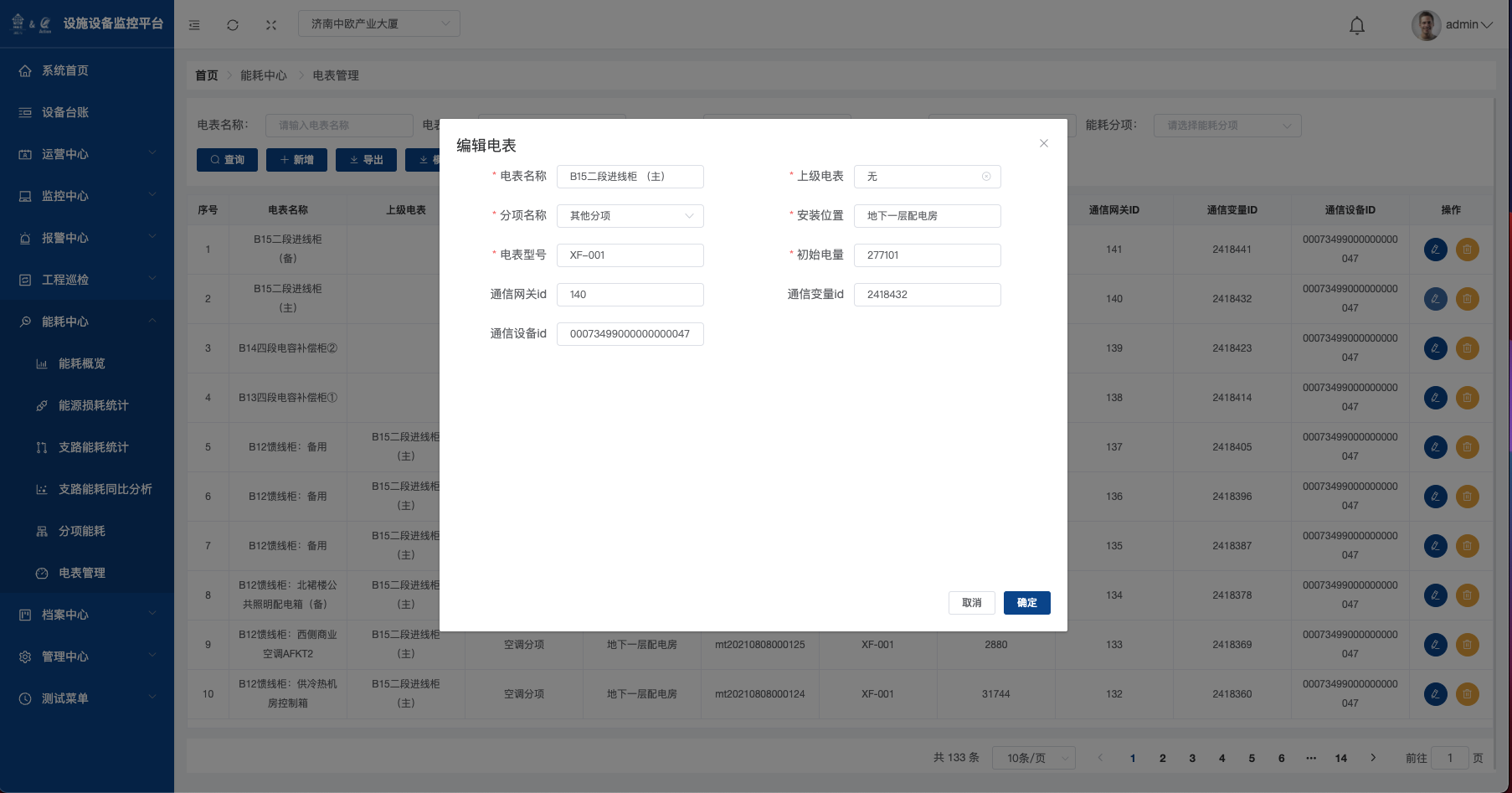Click edit icon for row 10
Viewport: 1512px width, 793px height.
1435,694
